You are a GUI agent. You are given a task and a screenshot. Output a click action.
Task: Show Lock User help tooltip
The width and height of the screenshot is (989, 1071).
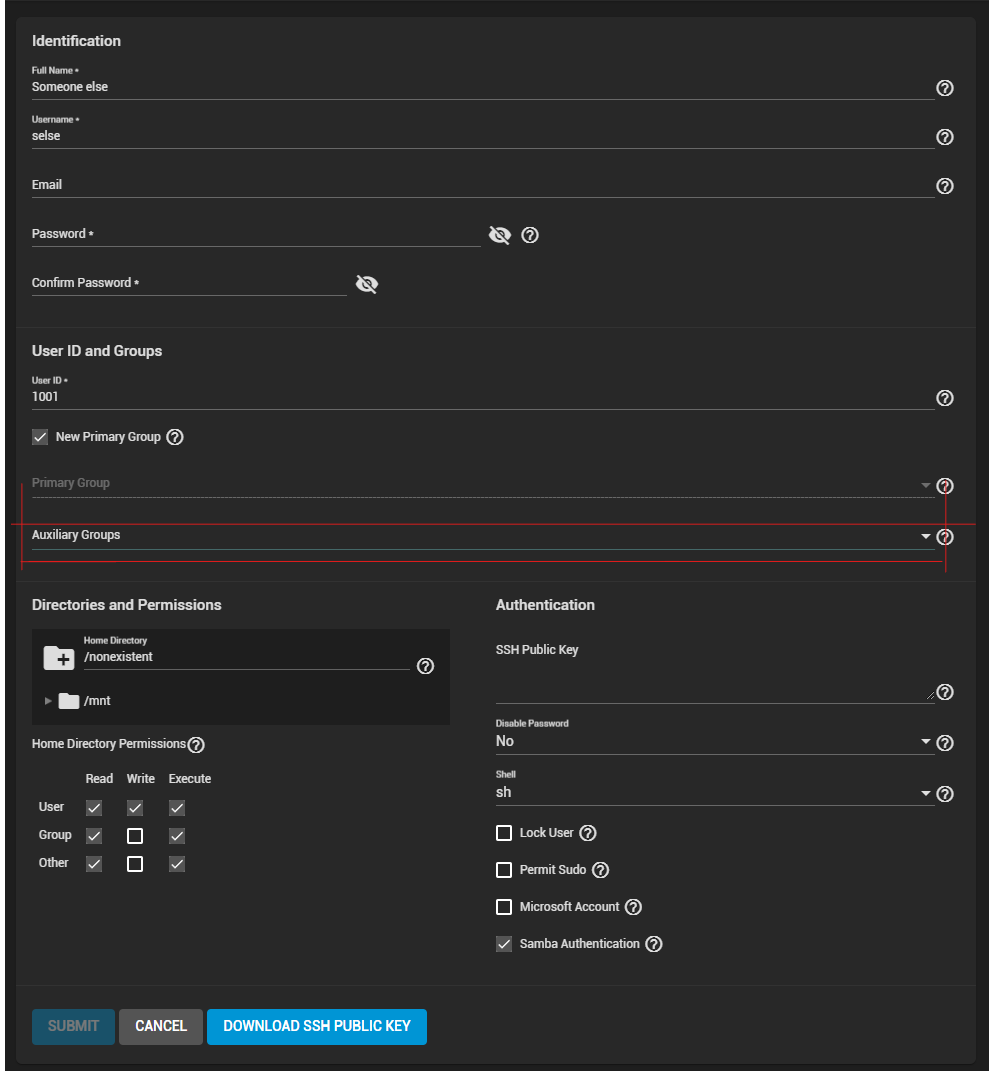(588, 833)
